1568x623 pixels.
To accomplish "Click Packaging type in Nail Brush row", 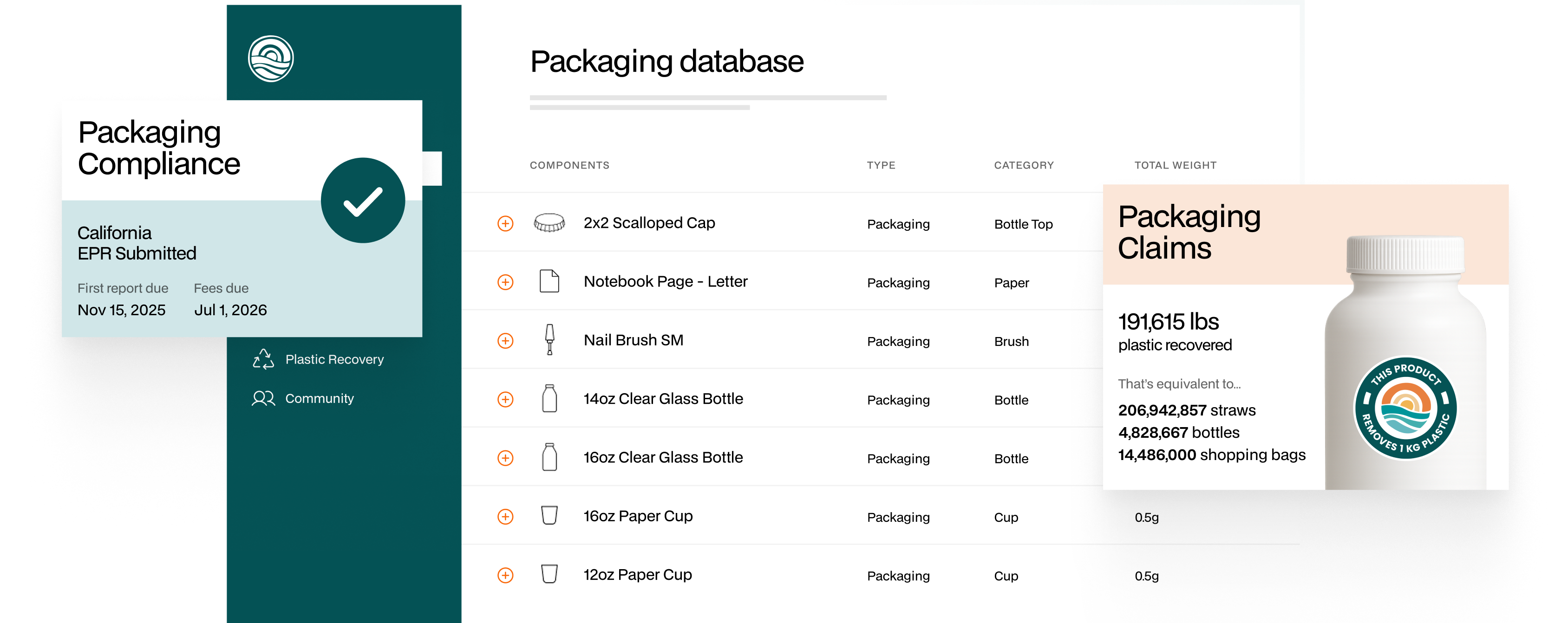I will coord(898,341).
